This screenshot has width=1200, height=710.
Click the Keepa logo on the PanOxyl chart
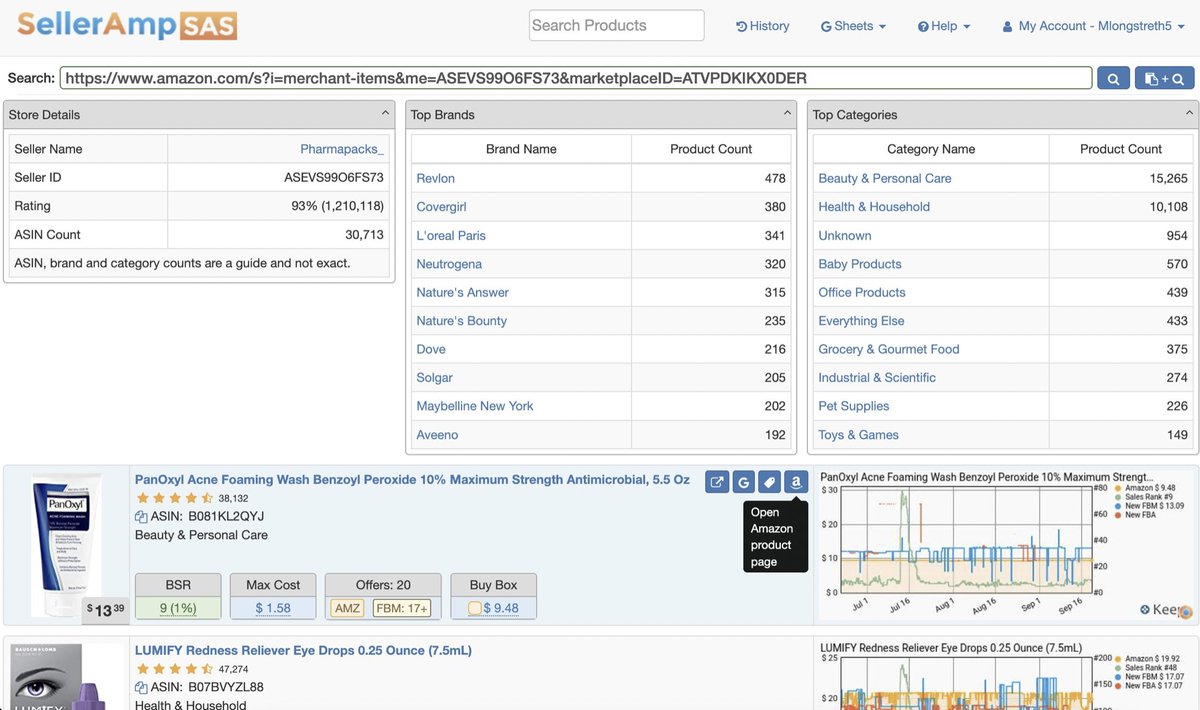tap(1166, 609)
